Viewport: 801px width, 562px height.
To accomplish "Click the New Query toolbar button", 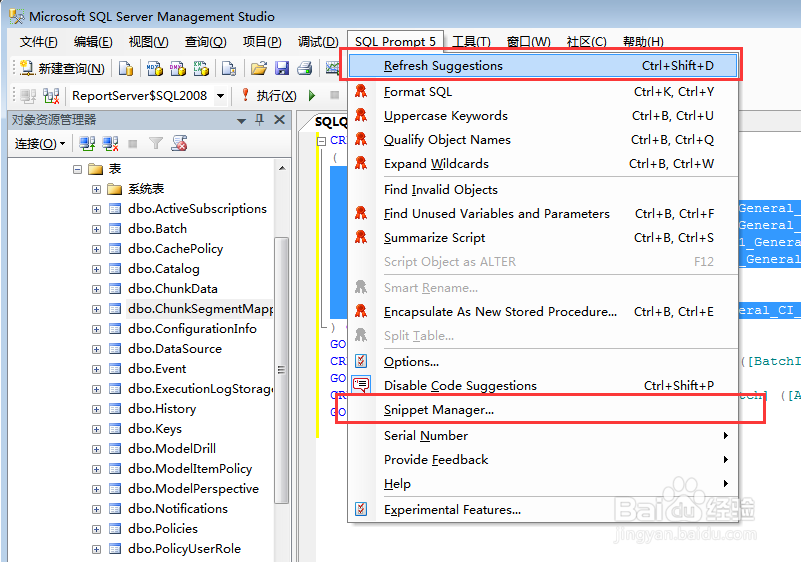I will pyautogui.click(x=62, y=68).
